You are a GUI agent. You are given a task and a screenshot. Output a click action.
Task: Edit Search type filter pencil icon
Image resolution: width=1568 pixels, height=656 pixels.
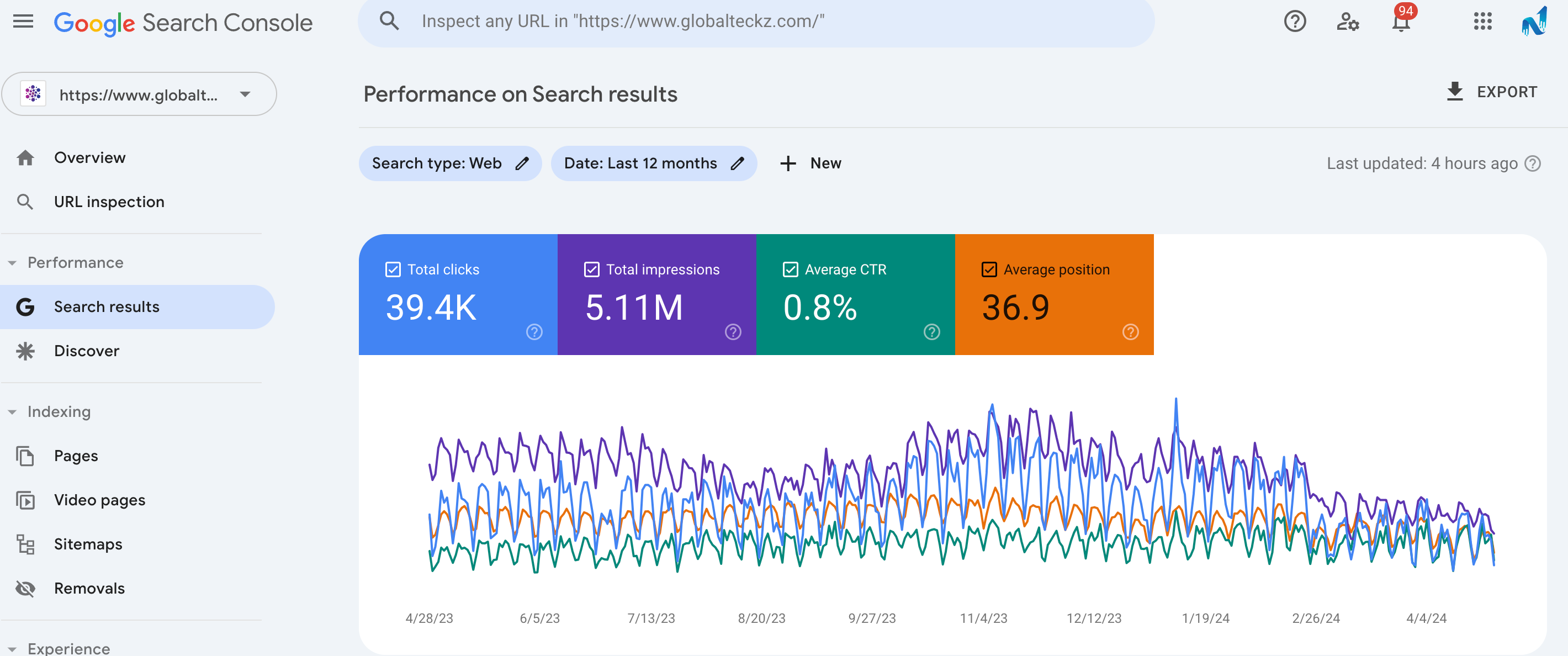point(522,163)
